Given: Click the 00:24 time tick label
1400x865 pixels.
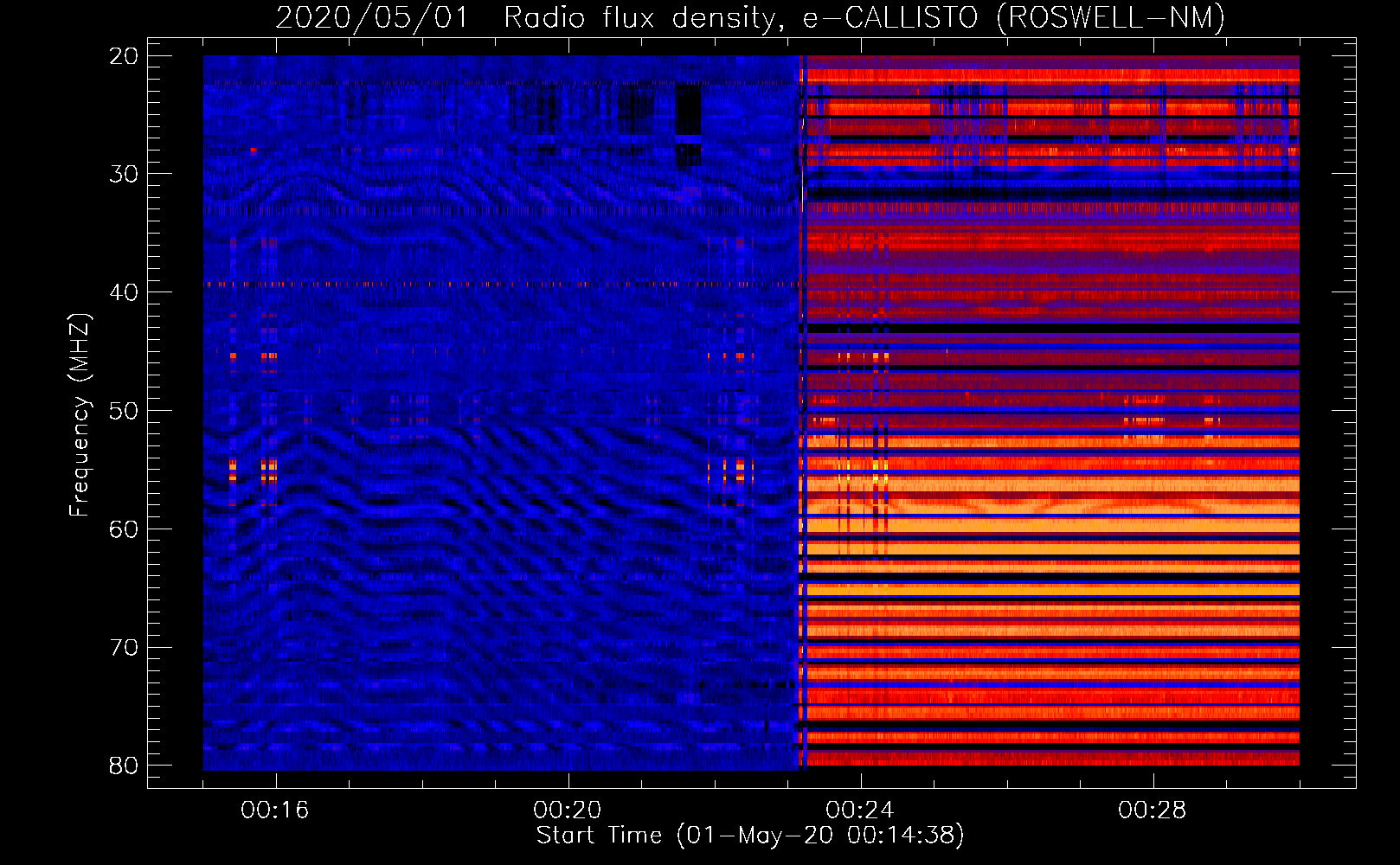Looking at the screenshot, I should [x=860, y=811].
